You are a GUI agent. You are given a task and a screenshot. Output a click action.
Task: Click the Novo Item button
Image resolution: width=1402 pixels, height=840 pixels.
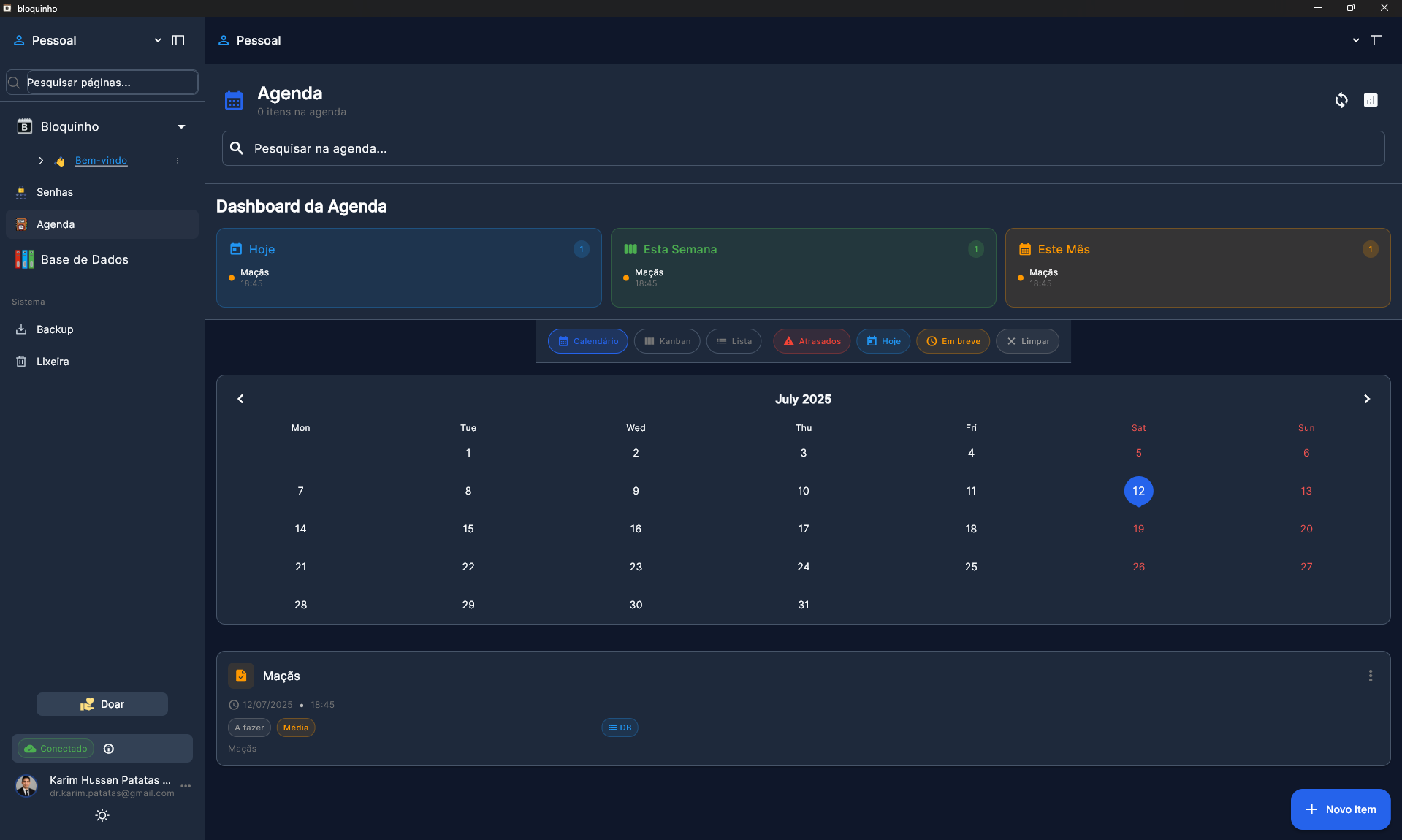(x=1340, y=809)
